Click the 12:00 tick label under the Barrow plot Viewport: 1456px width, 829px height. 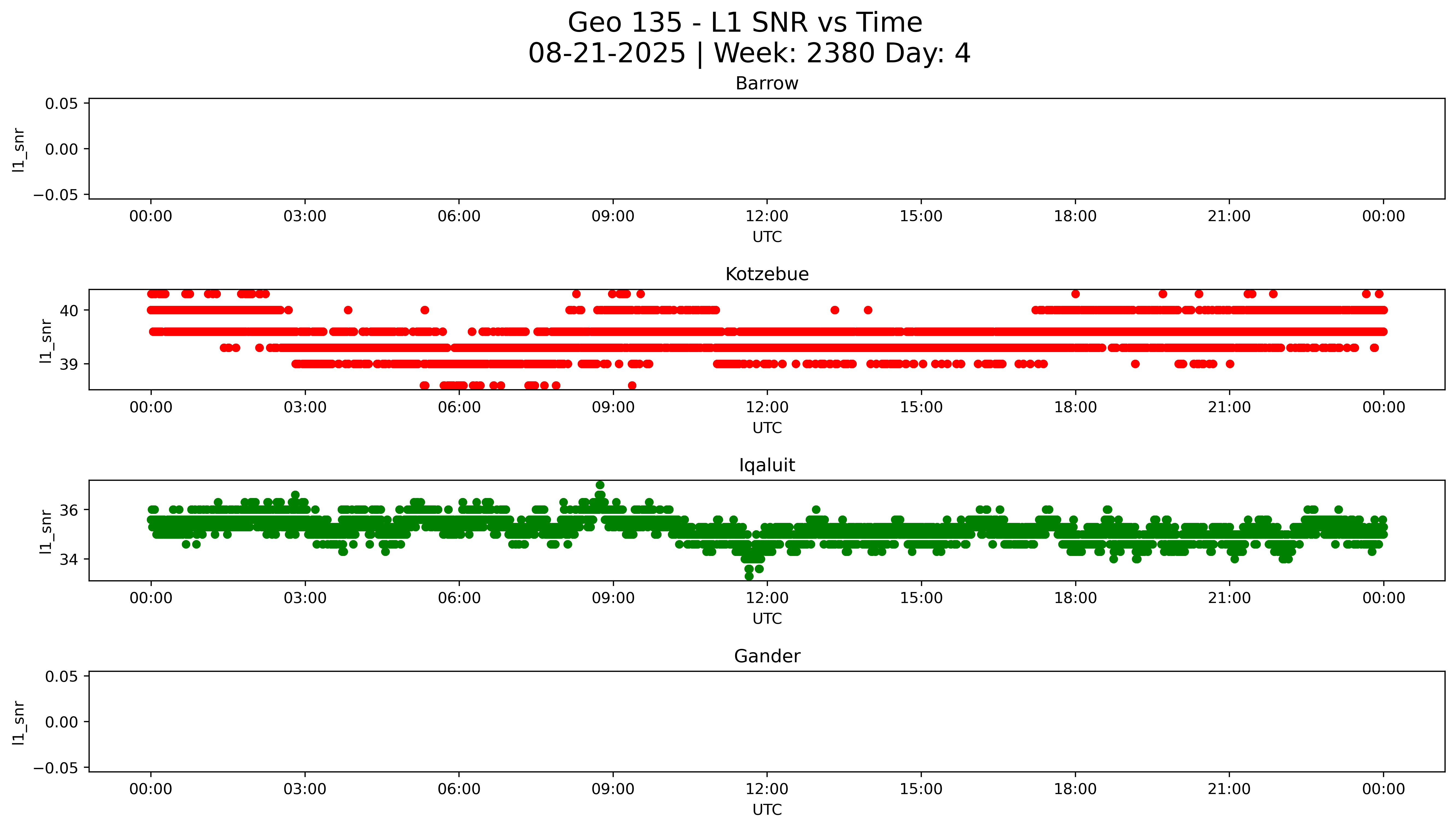click(767, 216)
